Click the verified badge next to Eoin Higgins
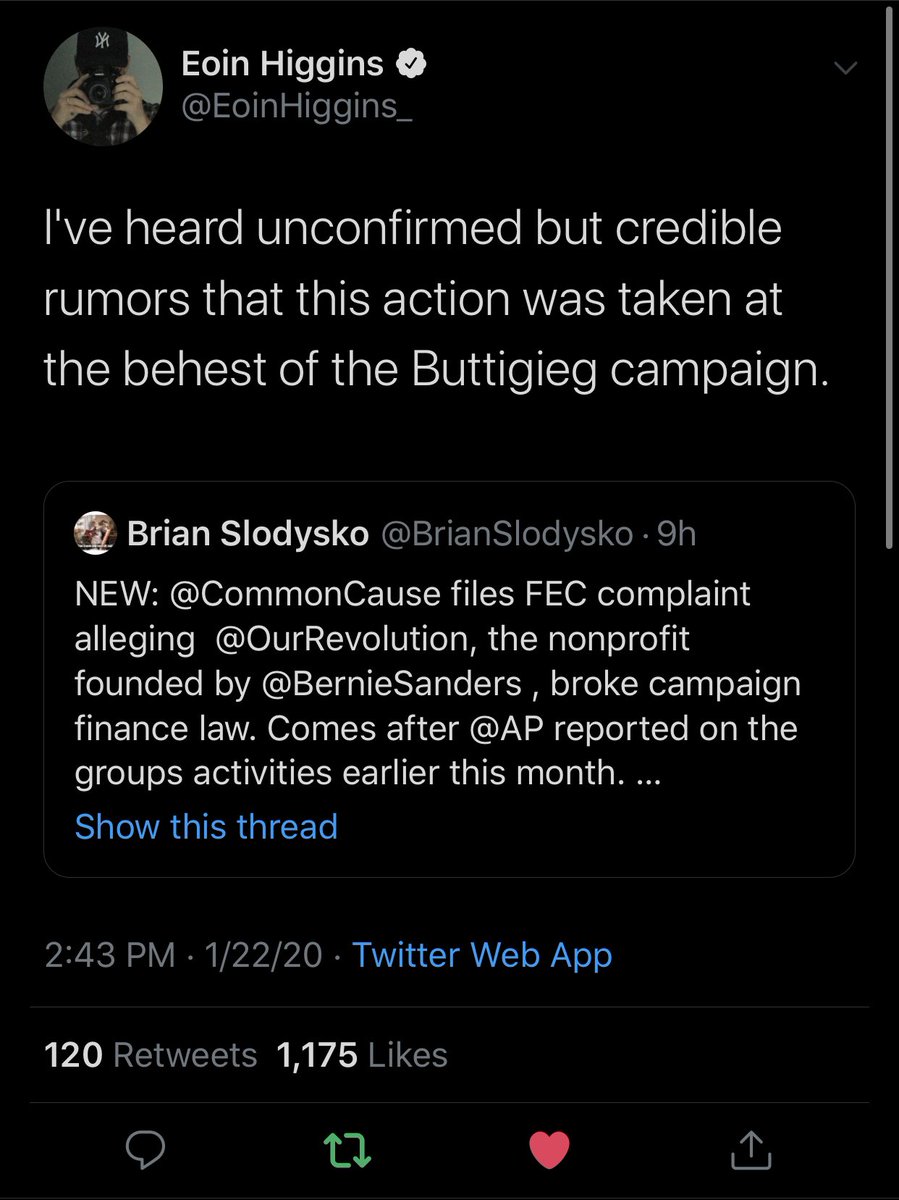 [411, 64]
